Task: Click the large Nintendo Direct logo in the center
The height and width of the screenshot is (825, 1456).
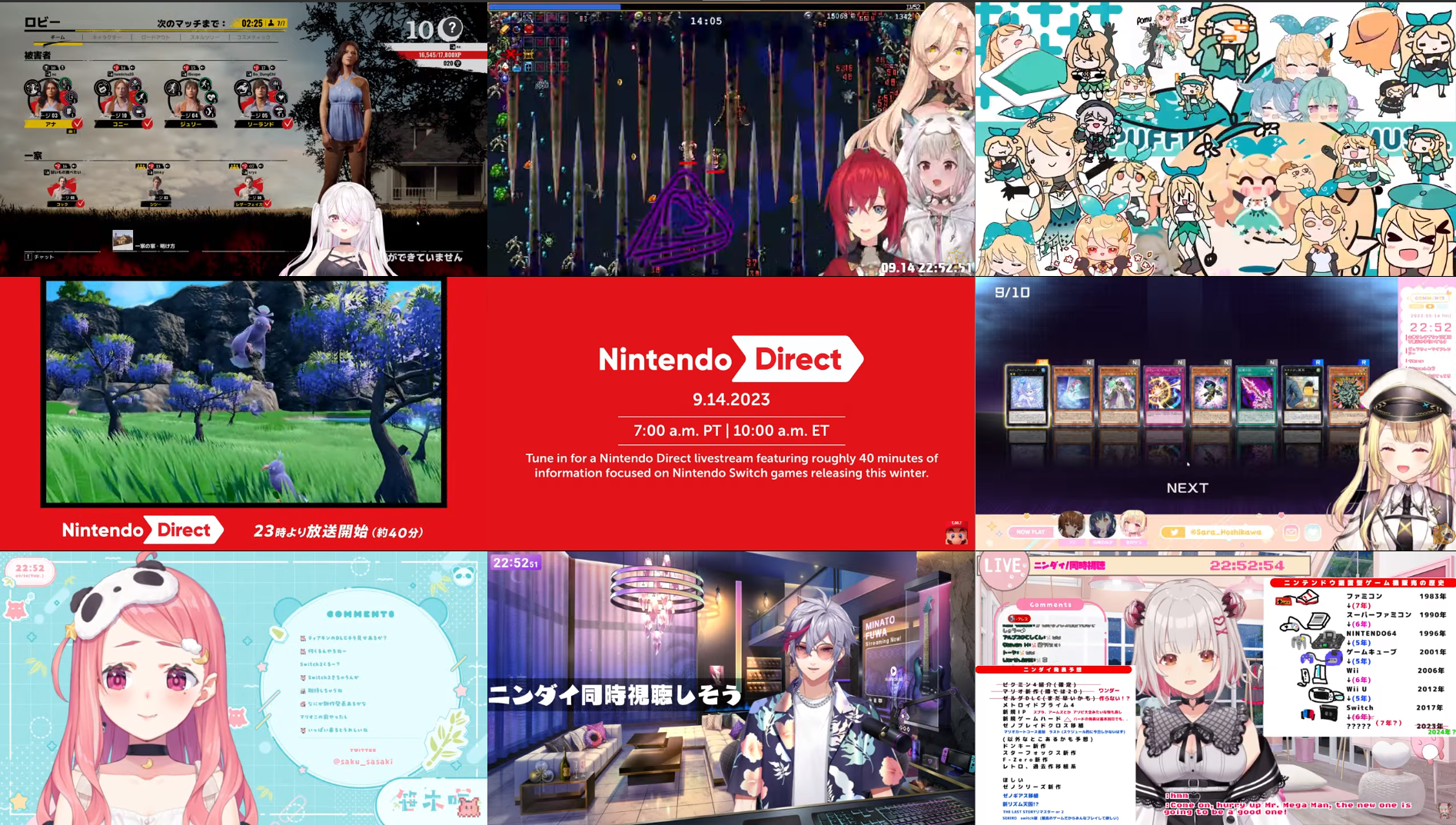Action: point(731,359)
